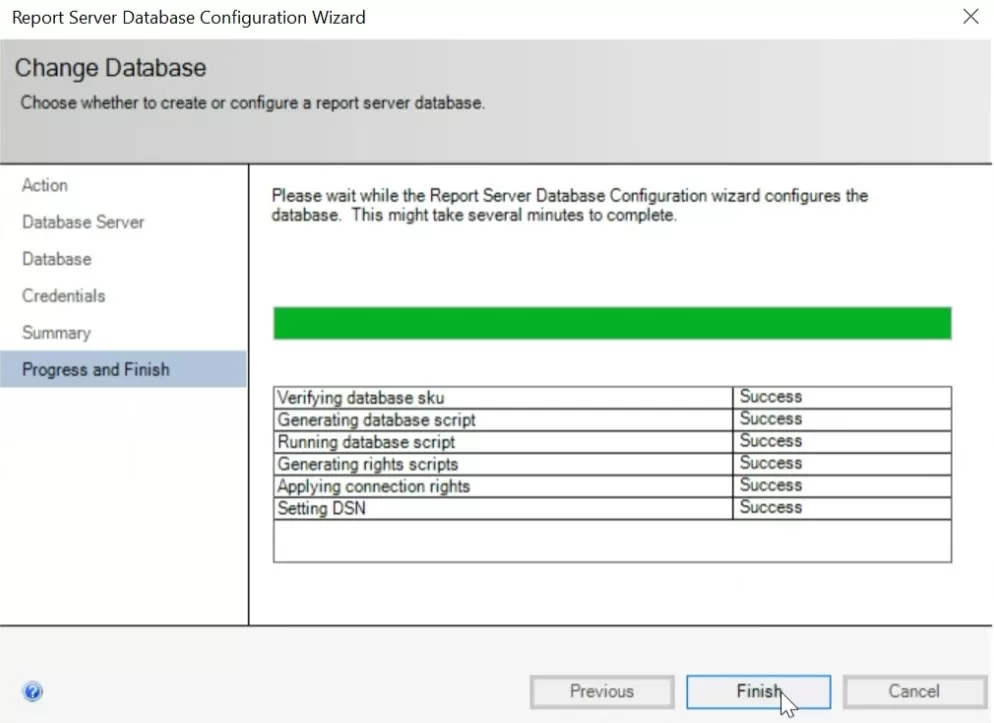Select the Database Server step

pos(83,222)
